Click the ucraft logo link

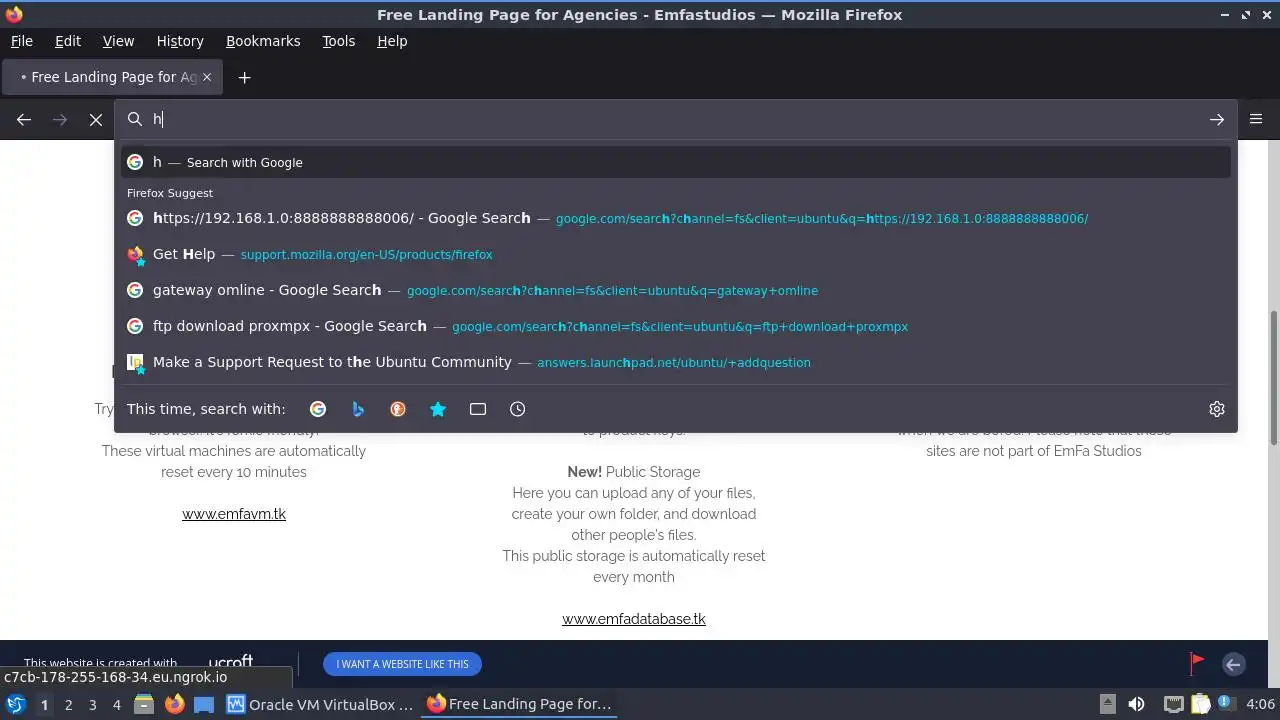230,662
